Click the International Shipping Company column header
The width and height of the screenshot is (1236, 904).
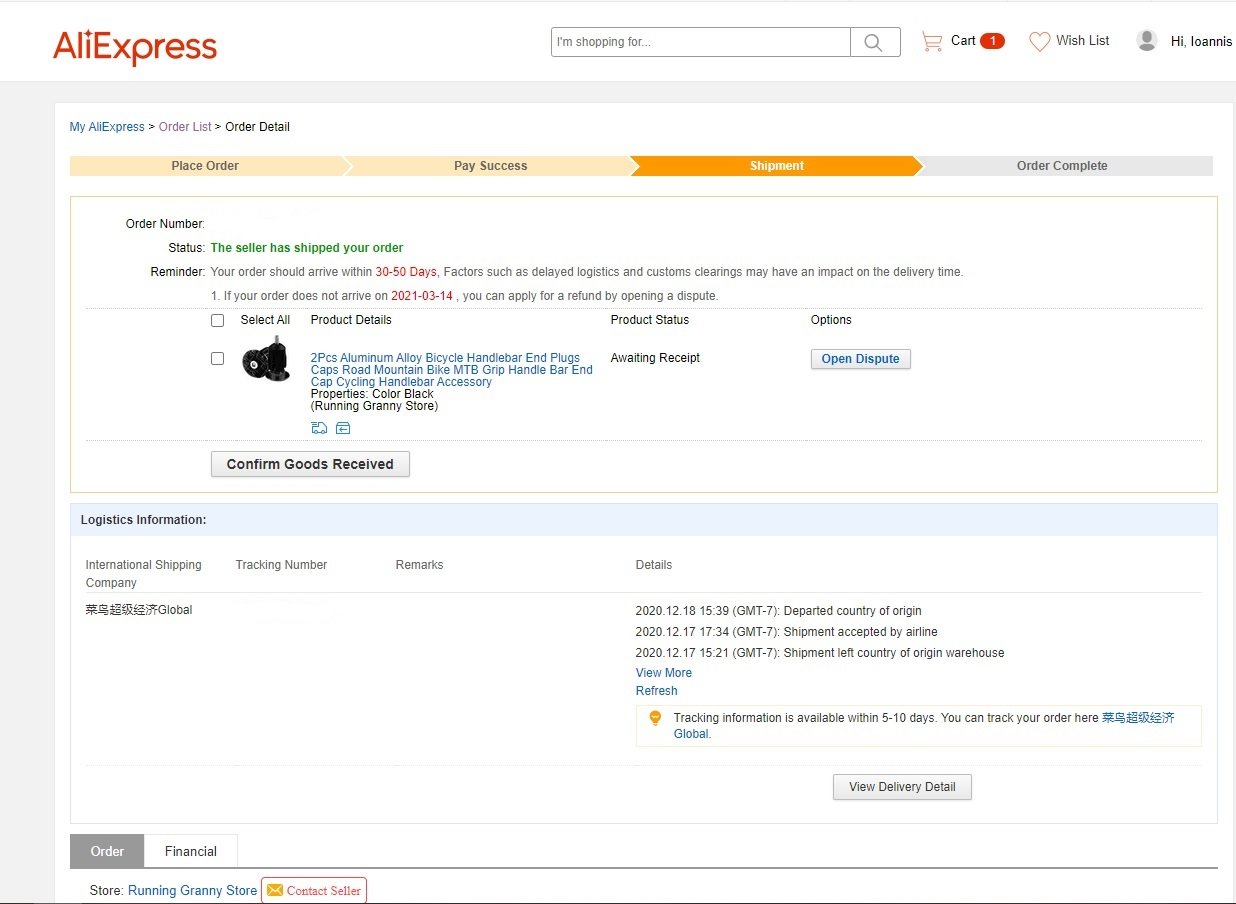click(143, 574)
